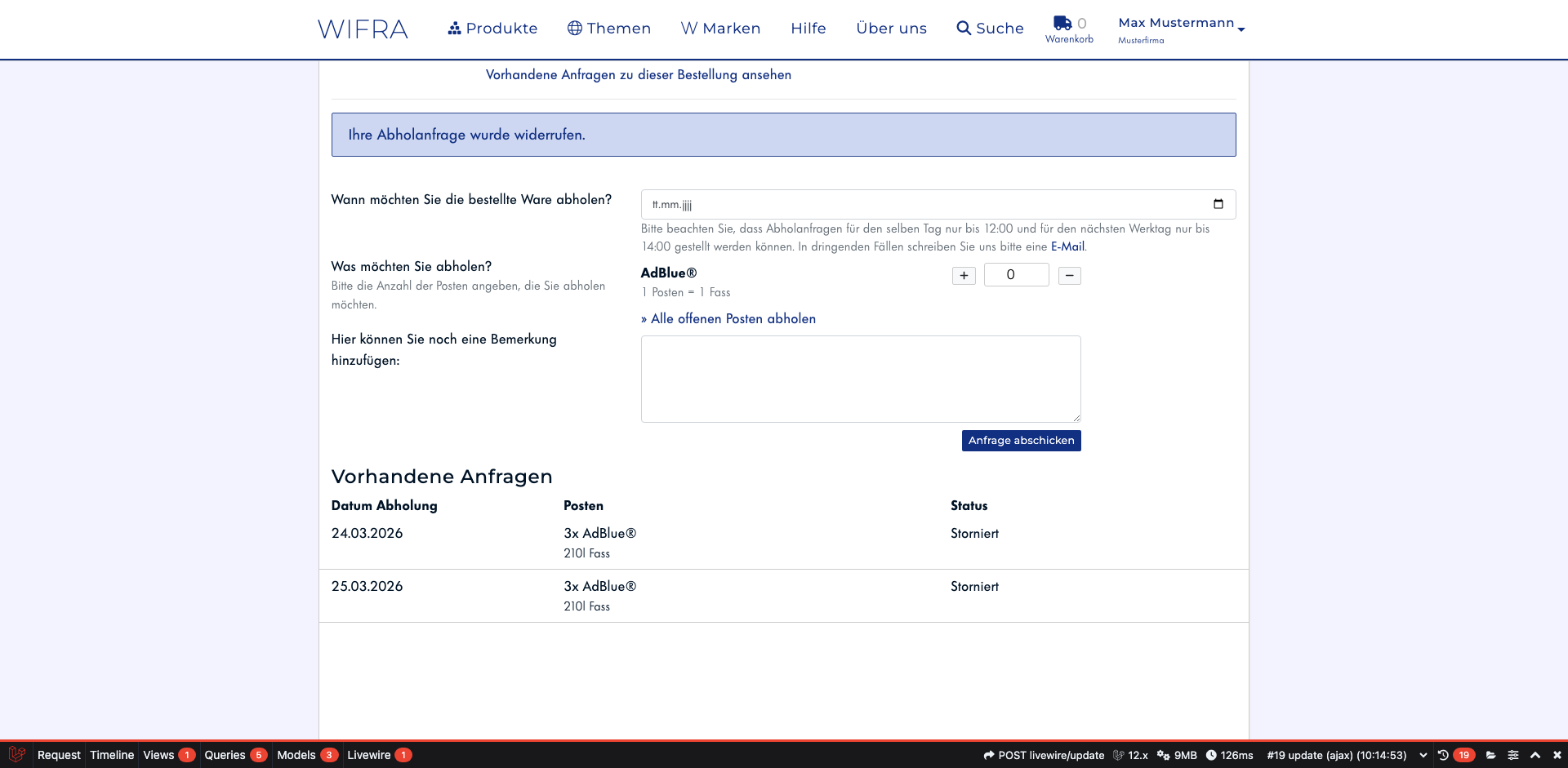The height and width of the screenshot is (768, 1568).
Task: Minimize debugbar with the chevron-up arrow
Action: pyautogui.click(x=1535, y=755)
